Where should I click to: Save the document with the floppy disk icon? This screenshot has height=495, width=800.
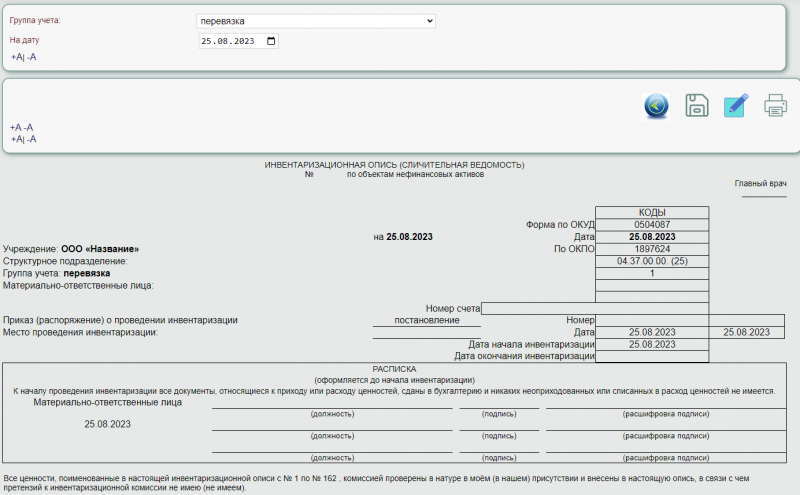pyautogui.click(x=697, y=105)
